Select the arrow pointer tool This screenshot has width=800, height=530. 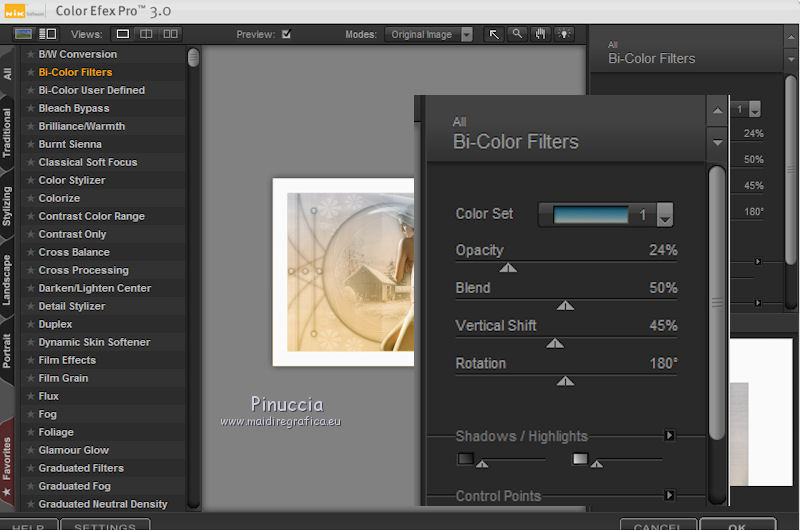click(494, 34)
